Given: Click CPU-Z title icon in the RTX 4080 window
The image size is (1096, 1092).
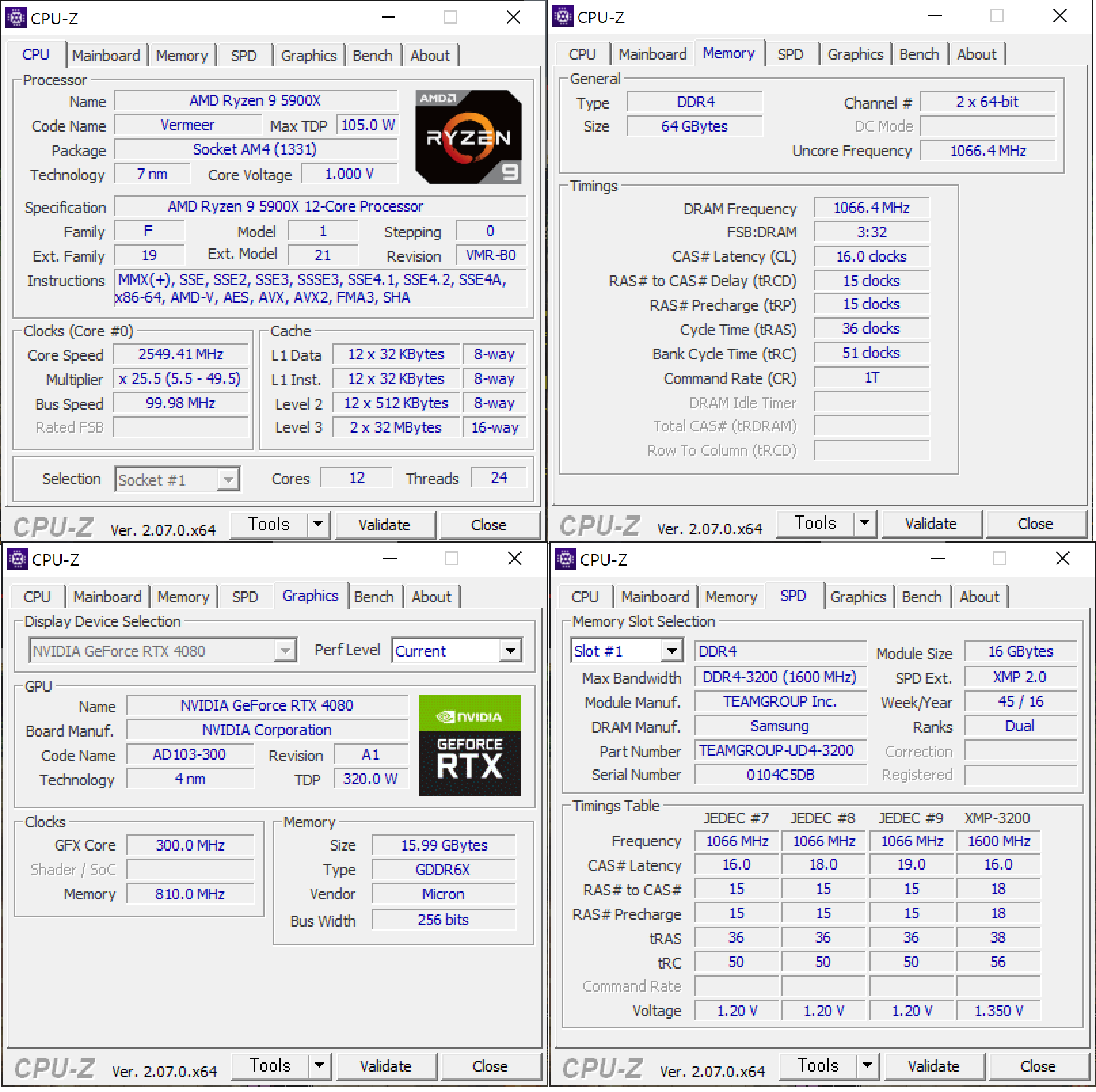Looking at the screenshot, I should point(18,559).
